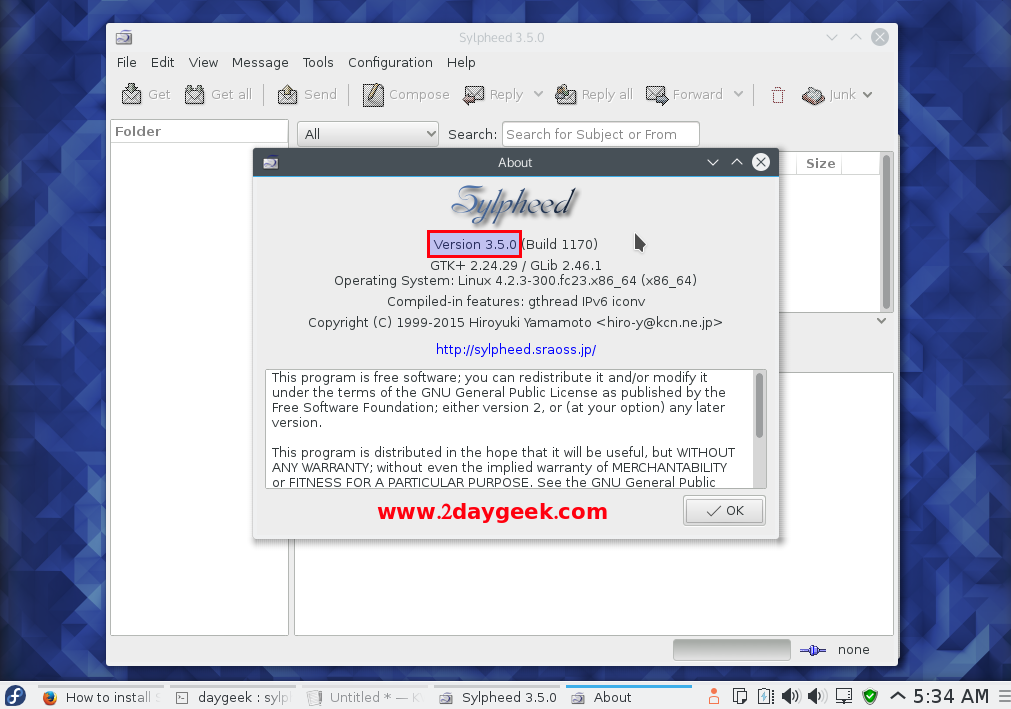Click the Get mail toolbar icon

132,94
